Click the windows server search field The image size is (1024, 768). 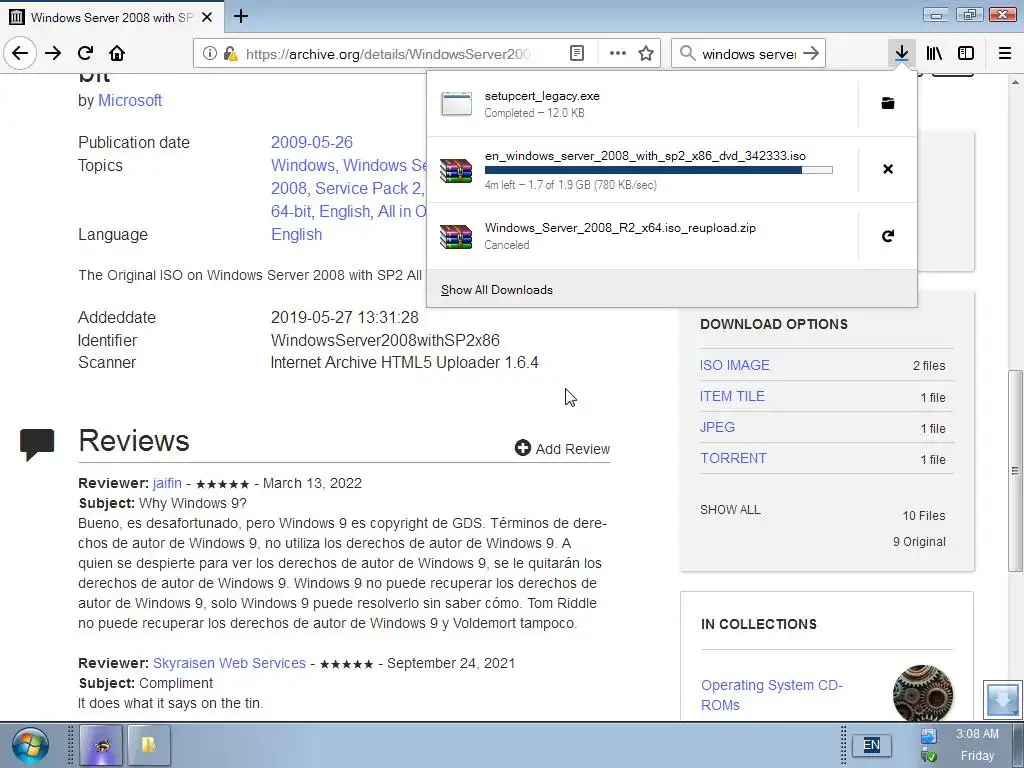(748, 54)
